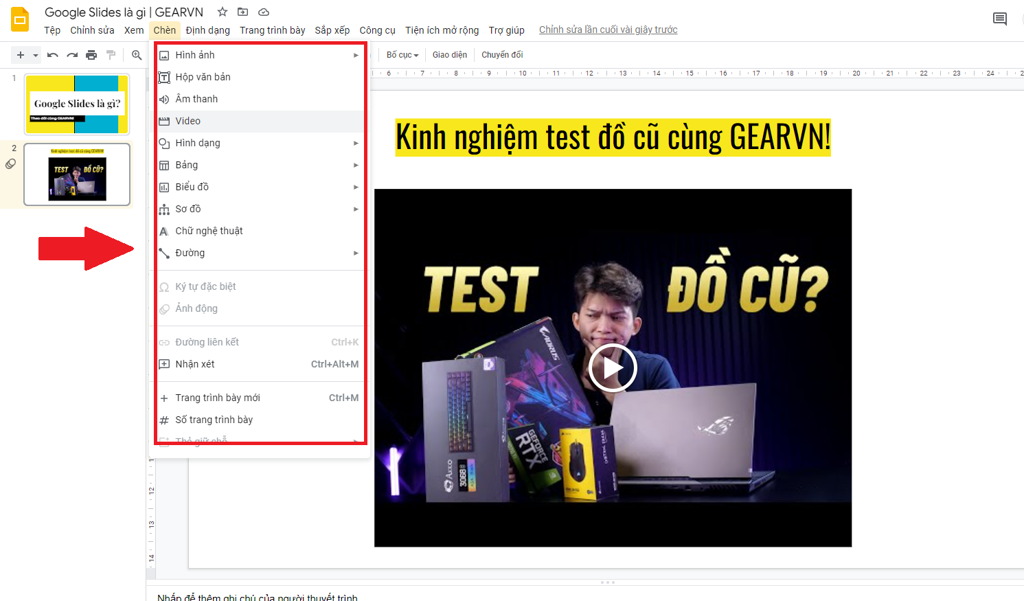Select Sơ đồ menu entry
1024x601 pixels.
pyautogui.click(x=260, y=209)
